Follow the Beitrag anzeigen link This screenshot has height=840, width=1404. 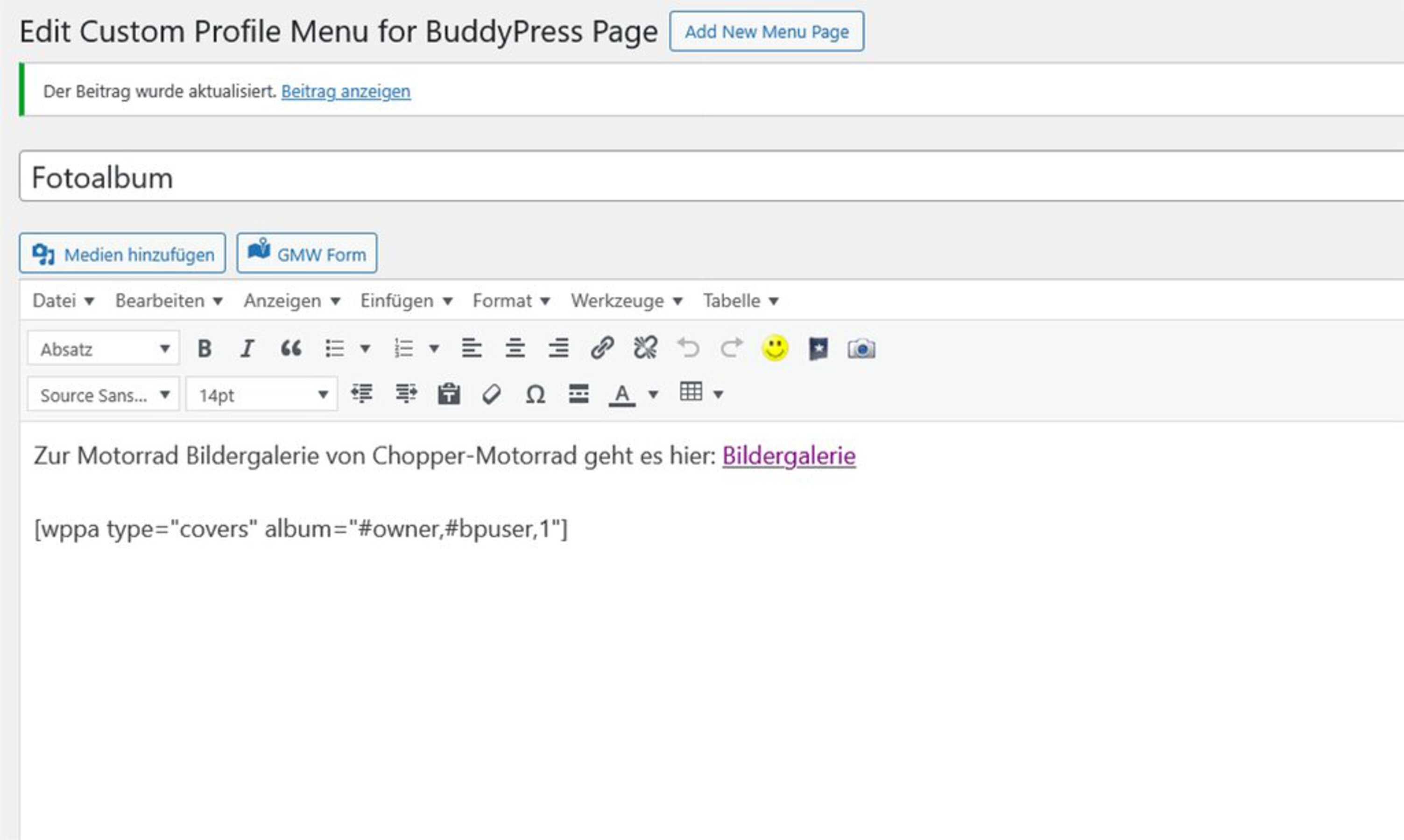click(x=346, y=91)
